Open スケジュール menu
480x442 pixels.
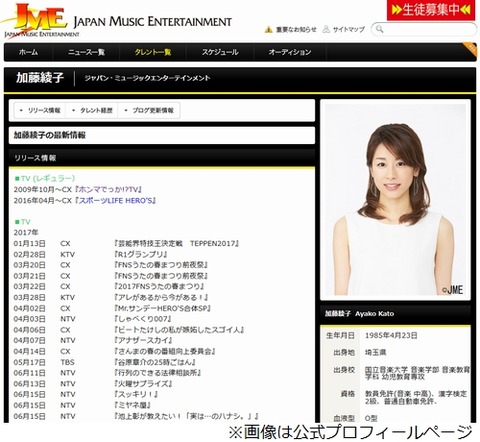coord(220,52)
